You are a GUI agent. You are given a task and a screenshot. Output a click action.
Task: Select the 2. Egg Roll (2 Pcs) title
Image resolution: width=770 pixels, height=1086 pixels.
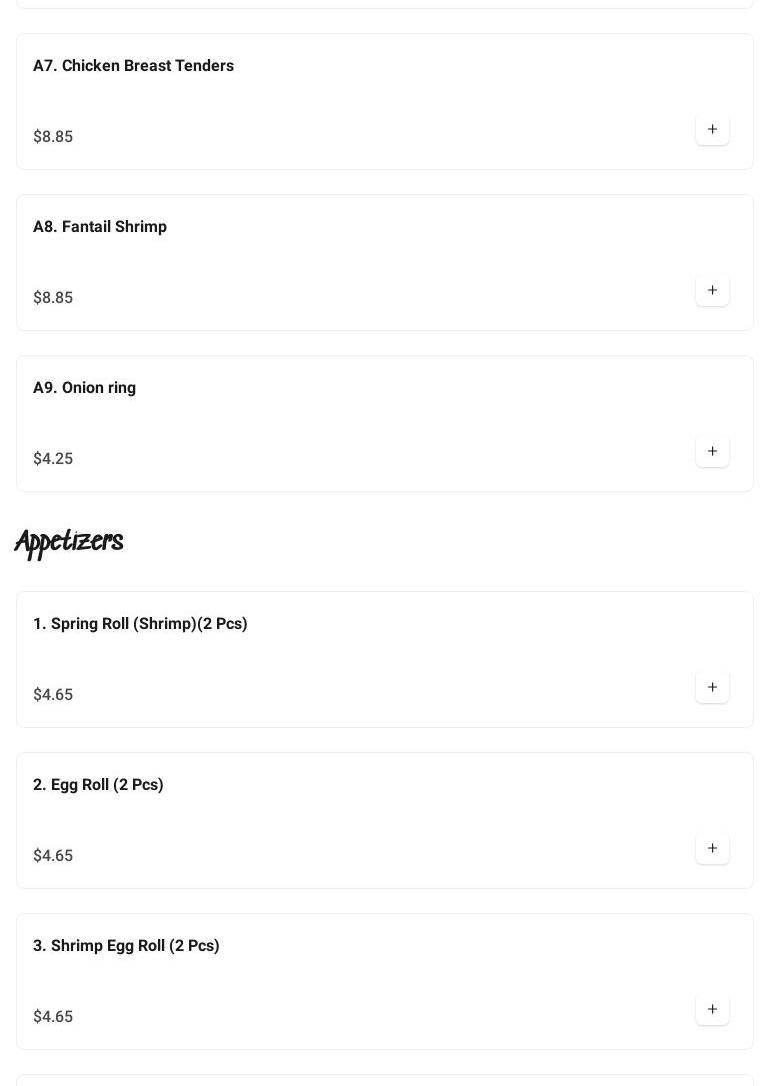98,785
